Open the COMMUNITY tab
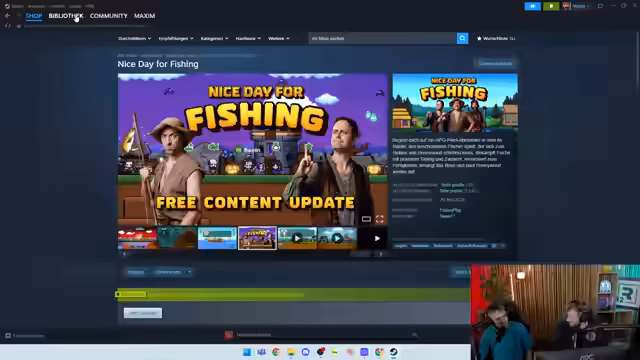 tap(109, 16)
